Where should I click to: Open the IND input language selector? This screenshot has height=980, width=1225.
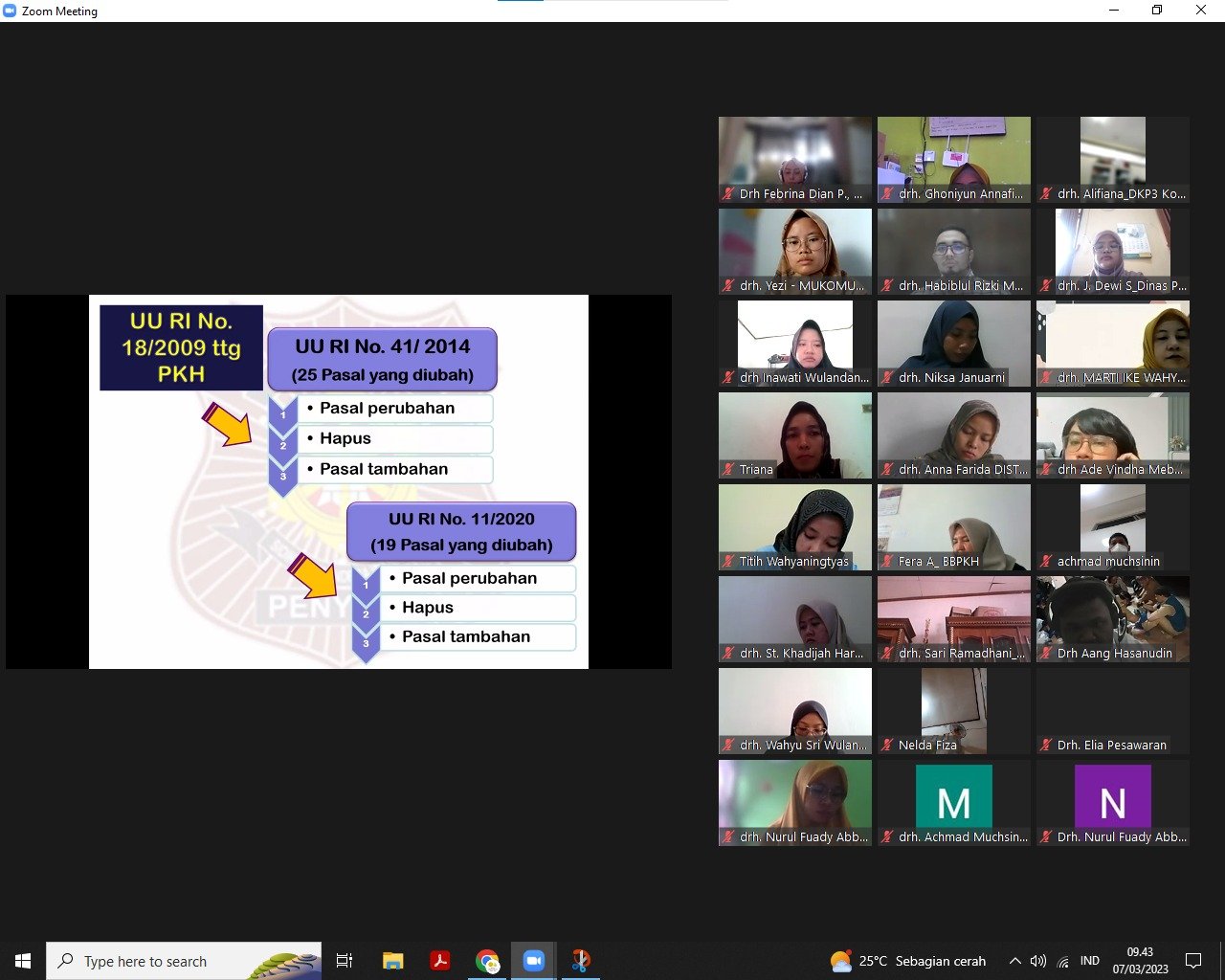[1089, 961]
